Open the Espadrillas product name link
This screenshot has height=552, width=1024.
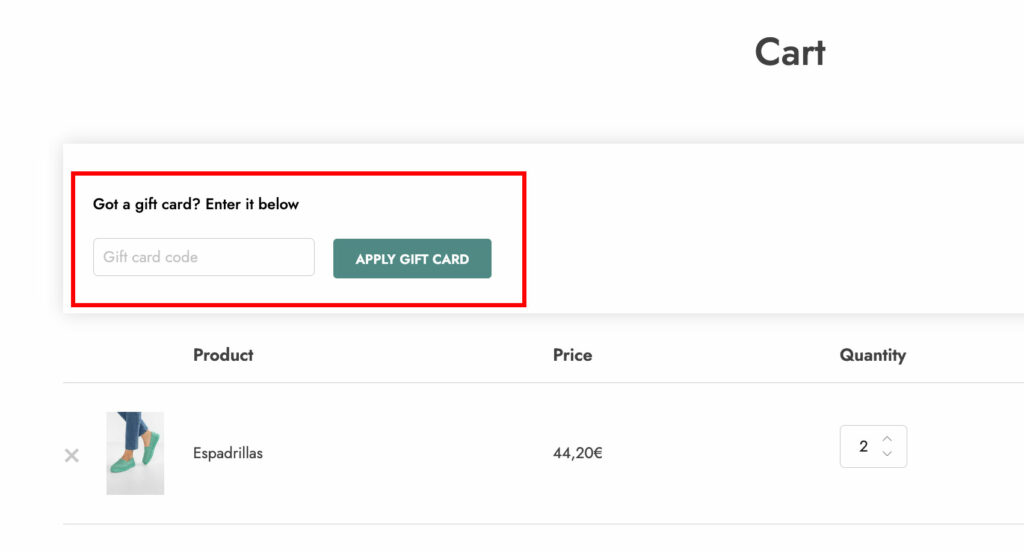[228, 453]
